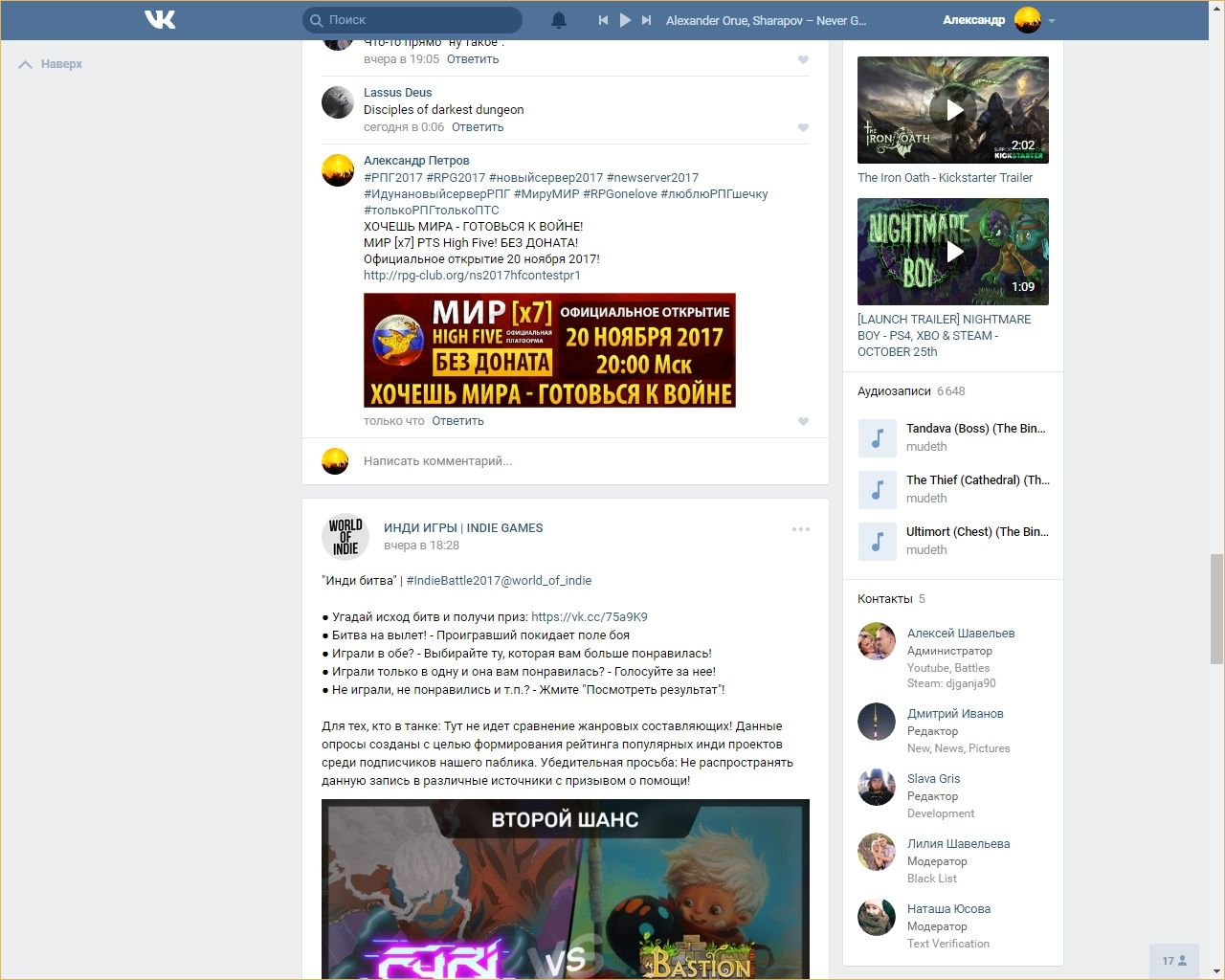The width and height of the screenshot is (1225, 980).
Task: Open Дмитрий Иванов contact avatar
Action: tap(877, 723)
